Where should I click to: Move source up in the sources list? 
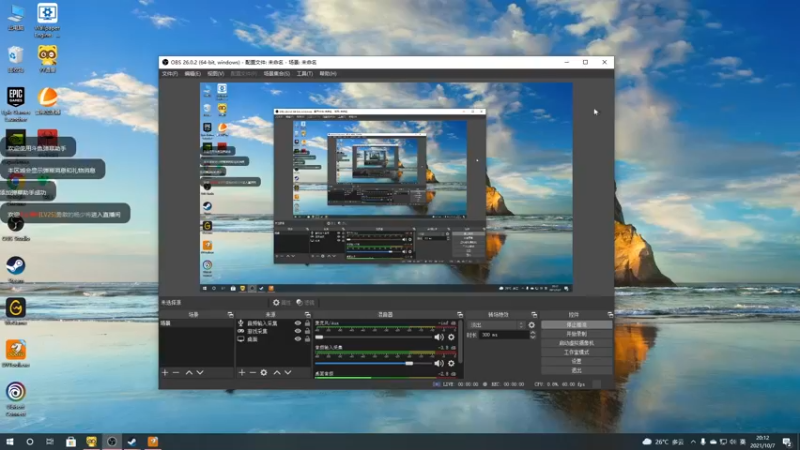pos(277,373)
